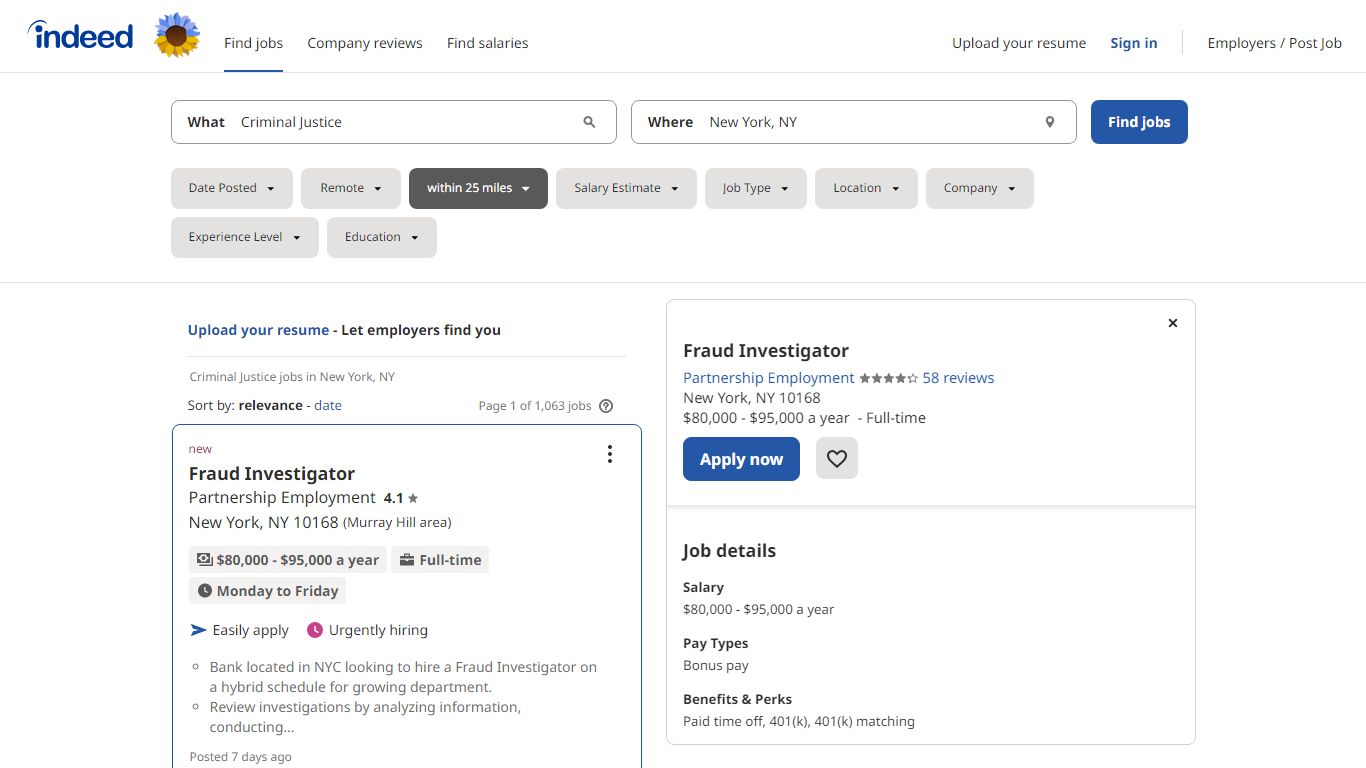The height and width of the screenshot is (768, 1366).
Task: Expand the Salary Estimate filter
Action: point(626,188)
